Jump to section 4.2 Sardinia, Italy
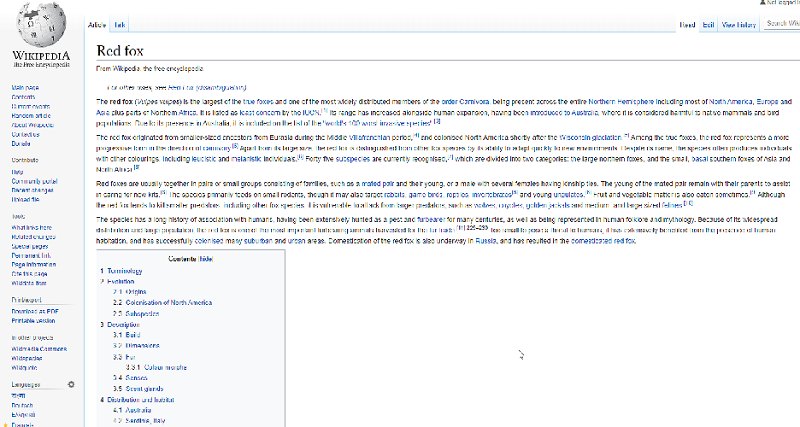 point(139,421)
